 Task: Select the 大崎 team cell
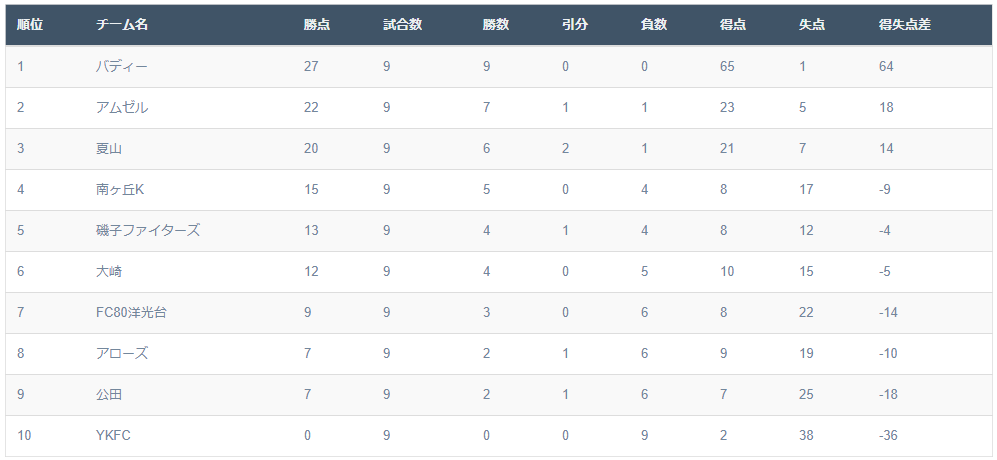pos(109,272)
